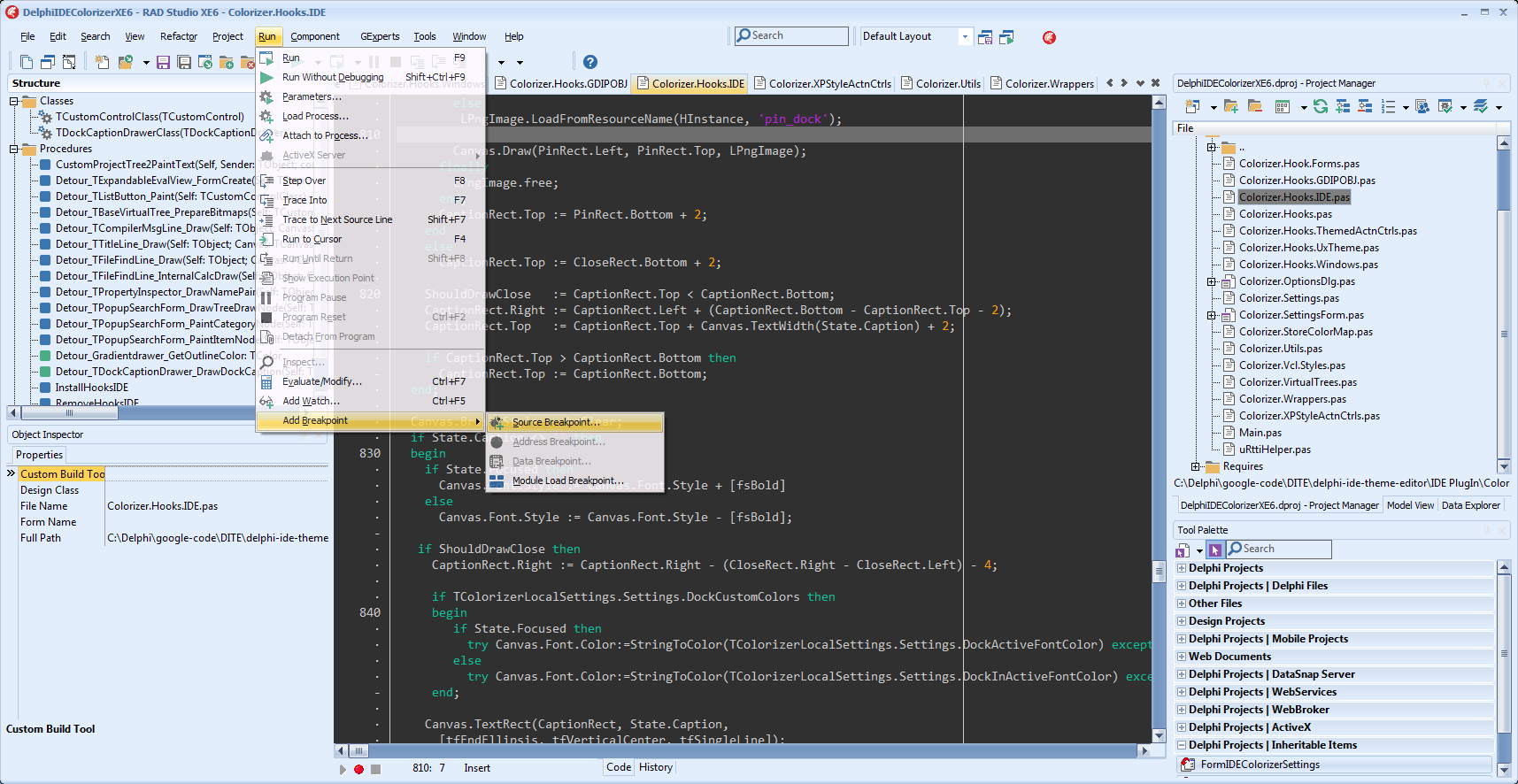Click play macro triangle in editor status bar

coord(343,769)
